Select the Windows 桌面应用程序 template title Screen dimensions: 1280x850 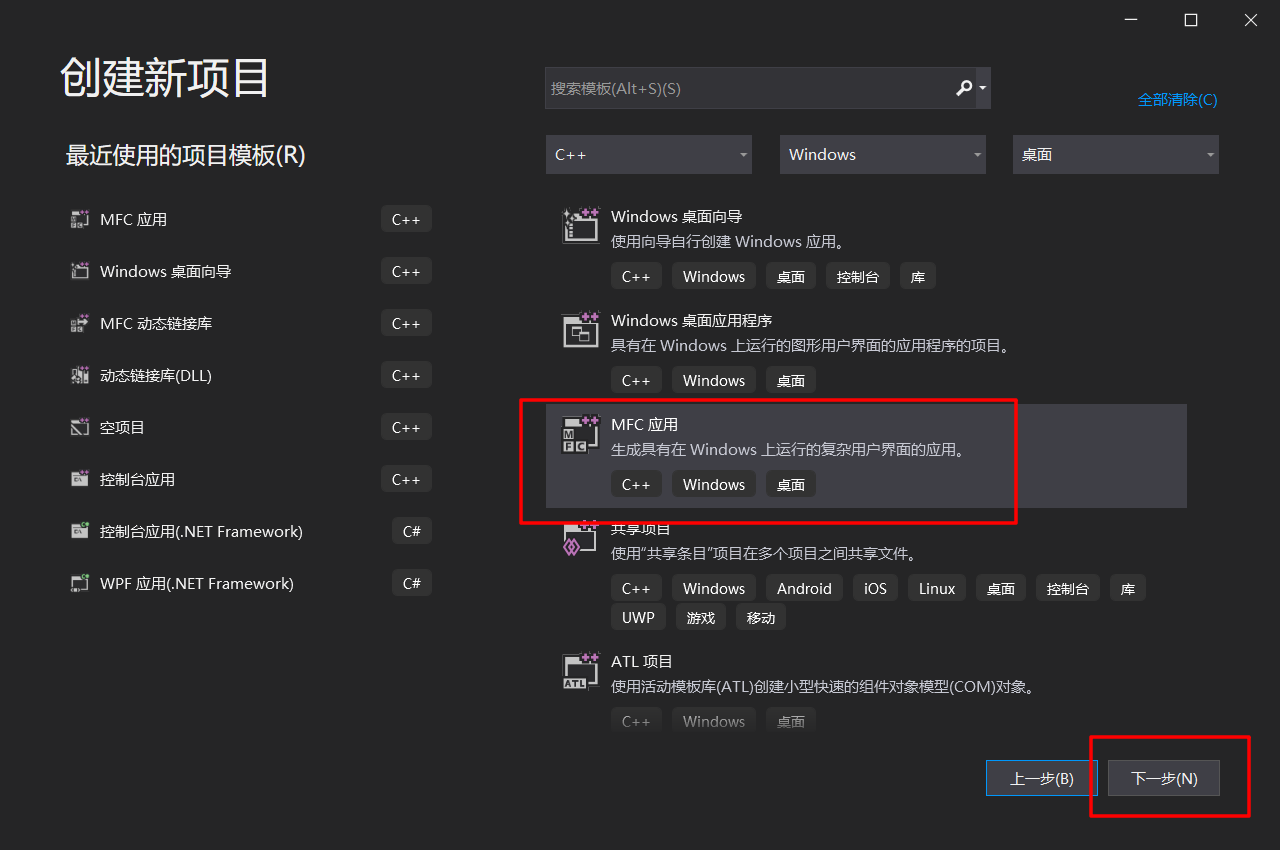click(x=692, y=320)
